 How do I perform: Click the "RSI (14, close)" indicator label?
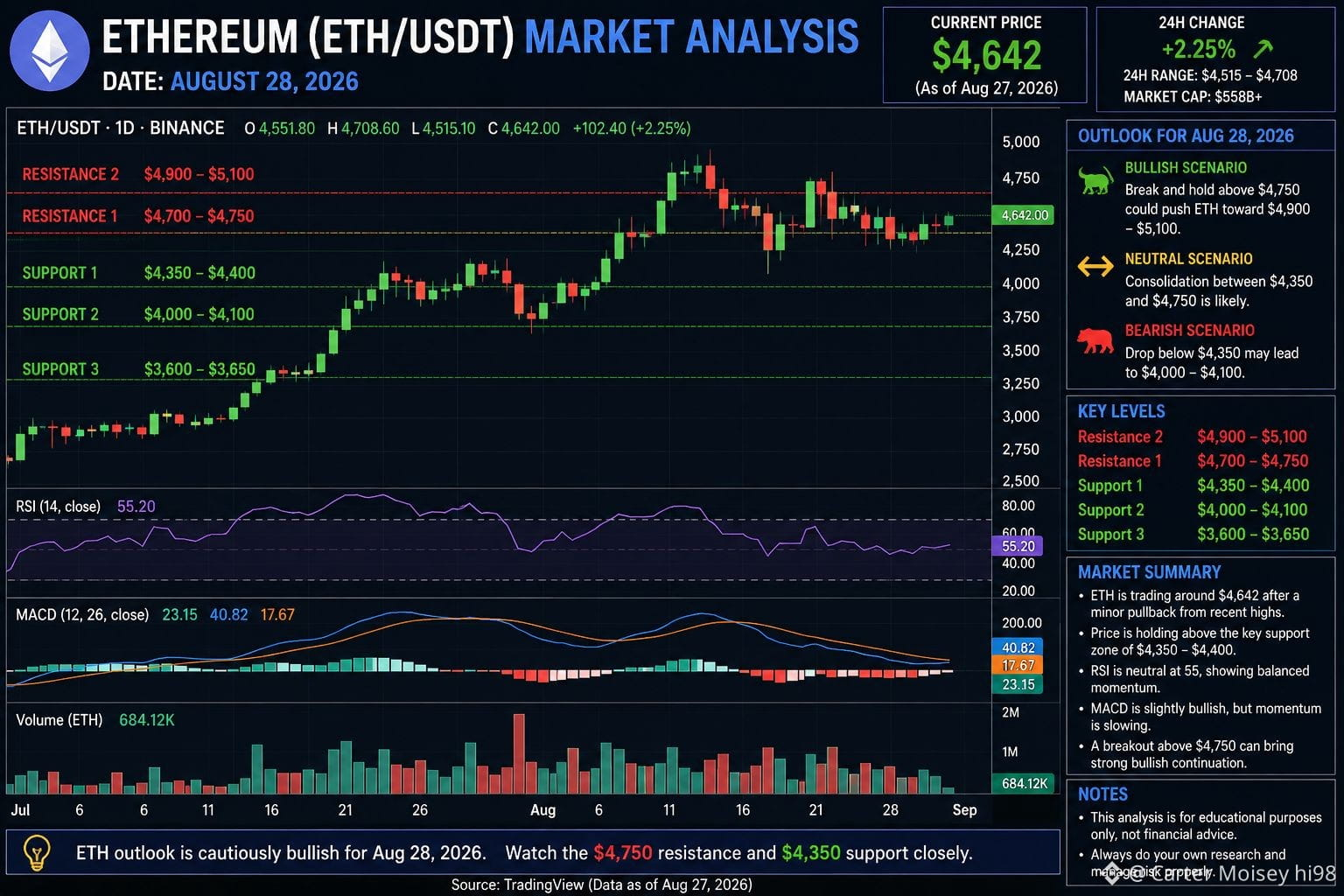58,507
